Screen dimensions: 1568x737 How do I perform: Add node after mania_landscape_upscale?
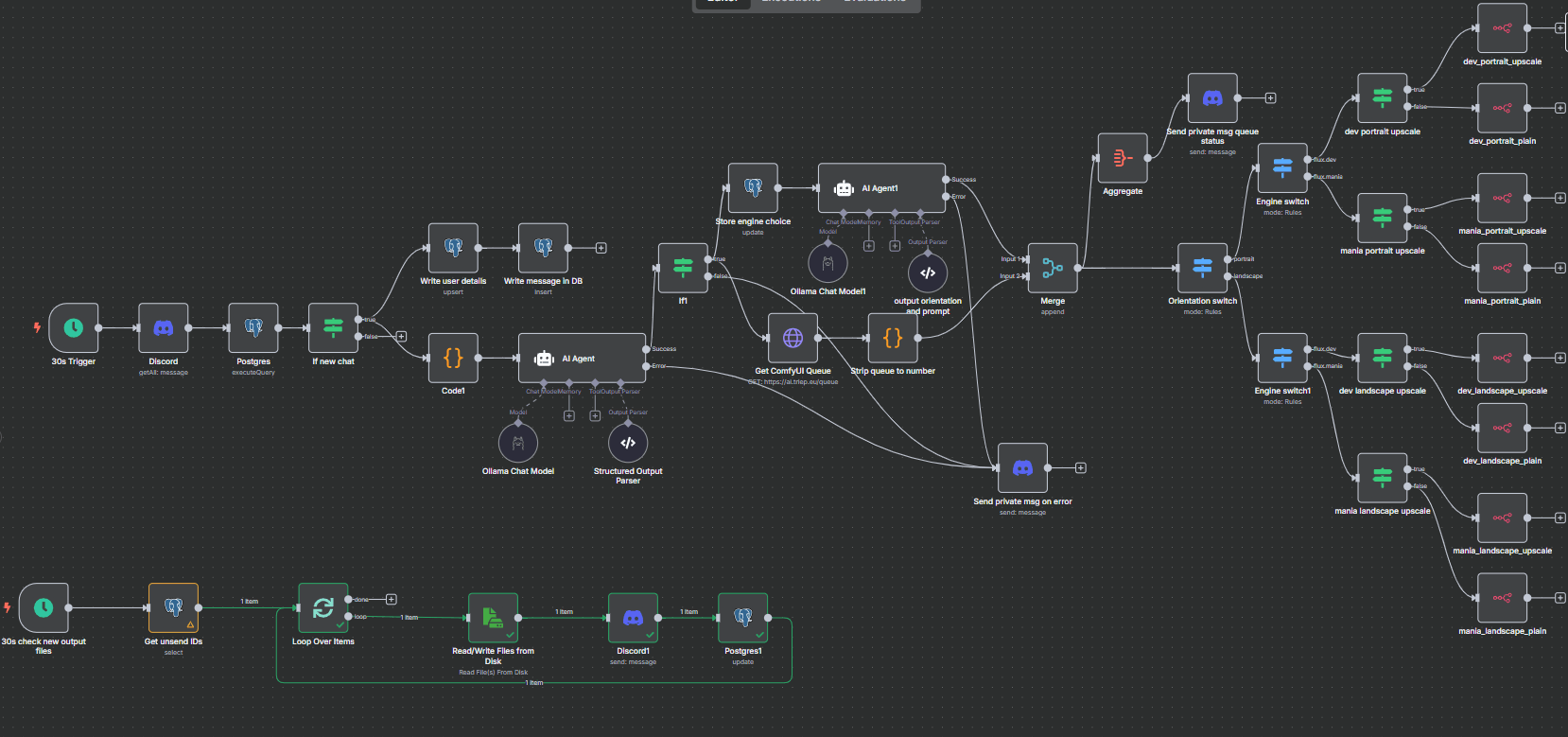[x=1559, y=518]
